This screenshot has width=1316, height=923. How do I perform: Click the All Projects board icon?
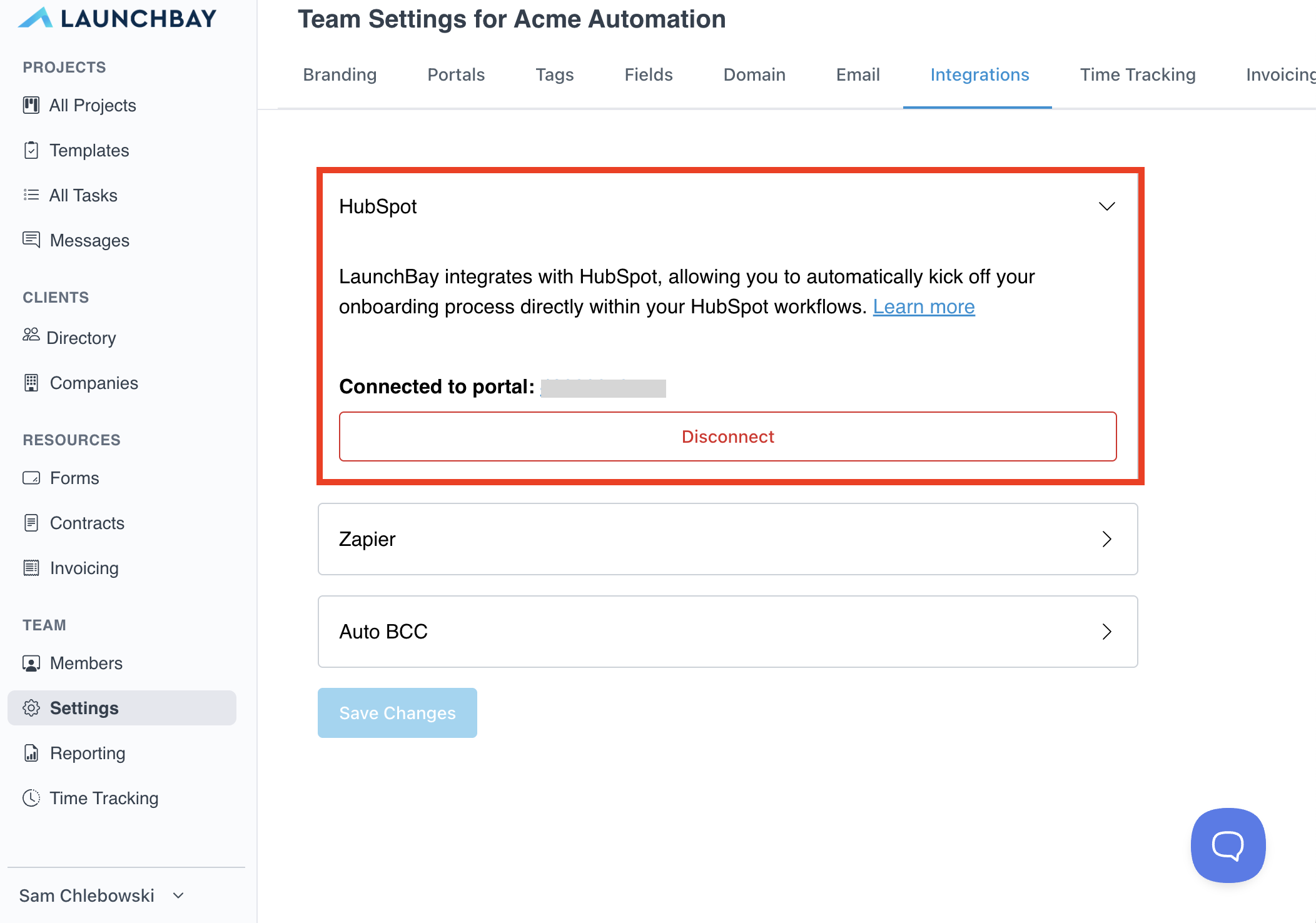click(x=31, y=105)
